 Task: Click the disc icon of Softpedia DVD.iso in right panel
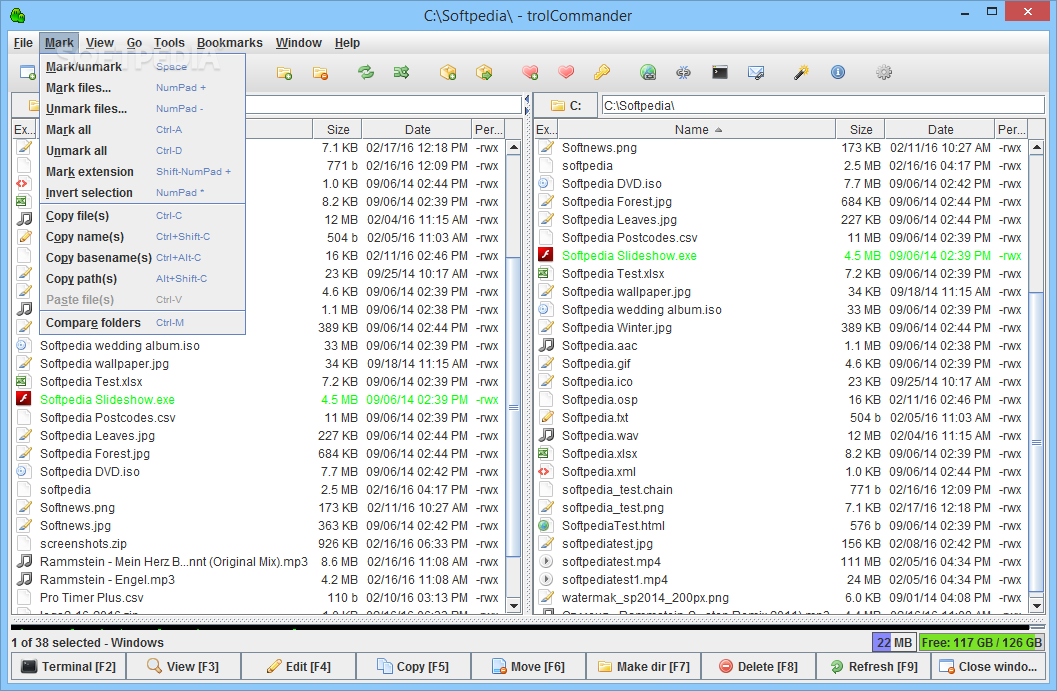pos(545,183)
